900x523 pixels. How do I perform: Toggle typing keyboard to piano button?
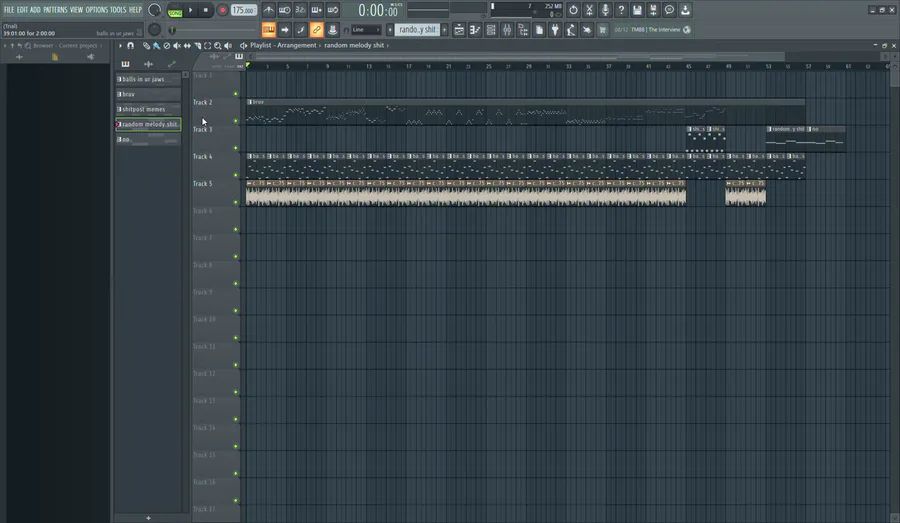coord(269,30)
